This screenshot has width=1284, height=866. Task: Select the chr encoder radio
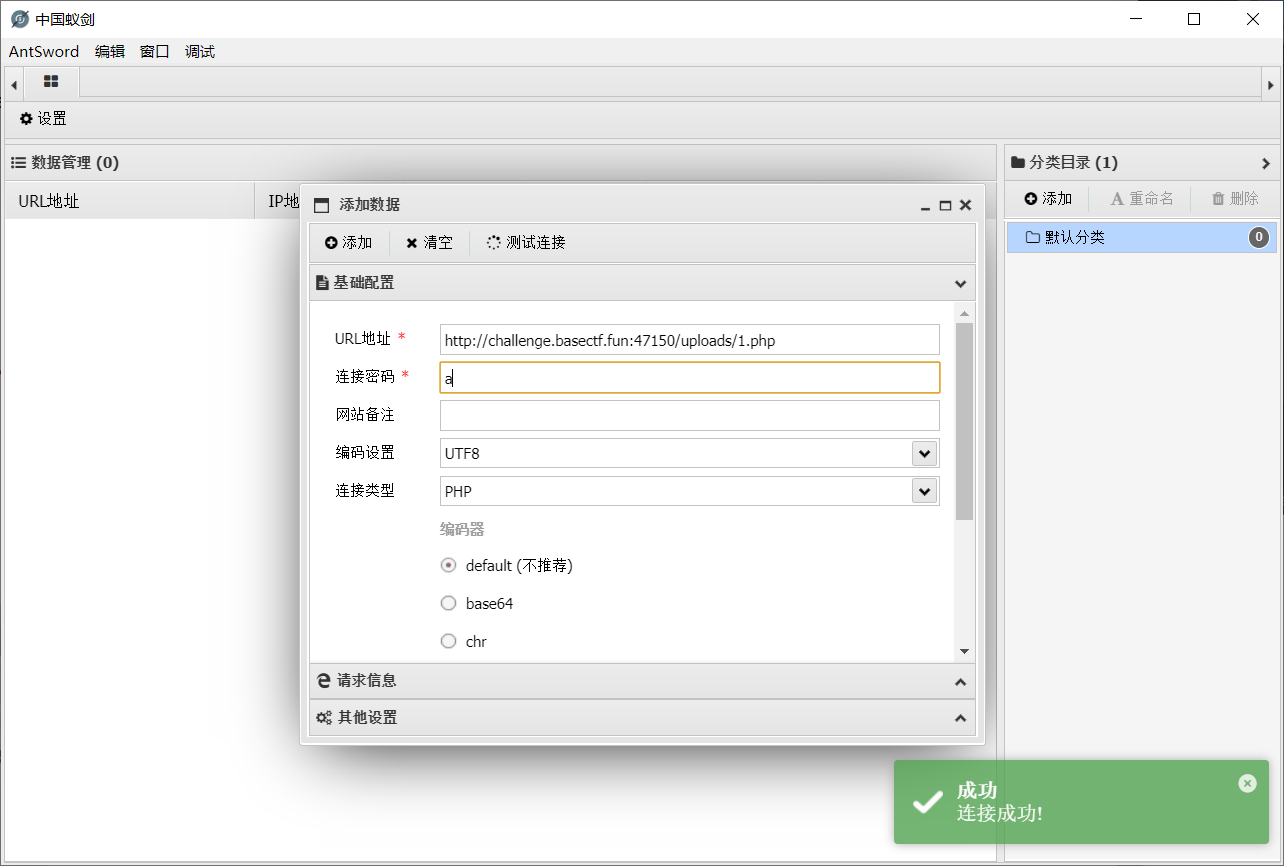448,641
